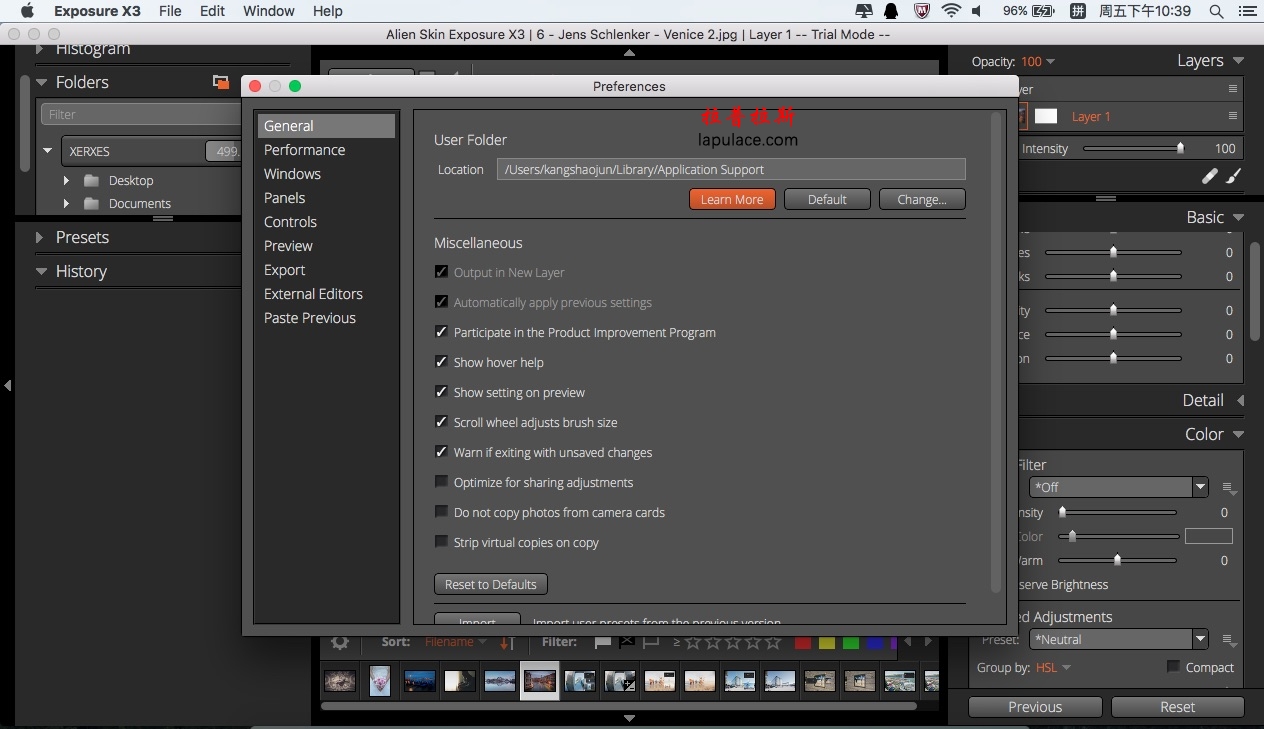The image size is (1264, 729).
Task: Click the Wi-Fi status icon
Action: coord(951,11)
